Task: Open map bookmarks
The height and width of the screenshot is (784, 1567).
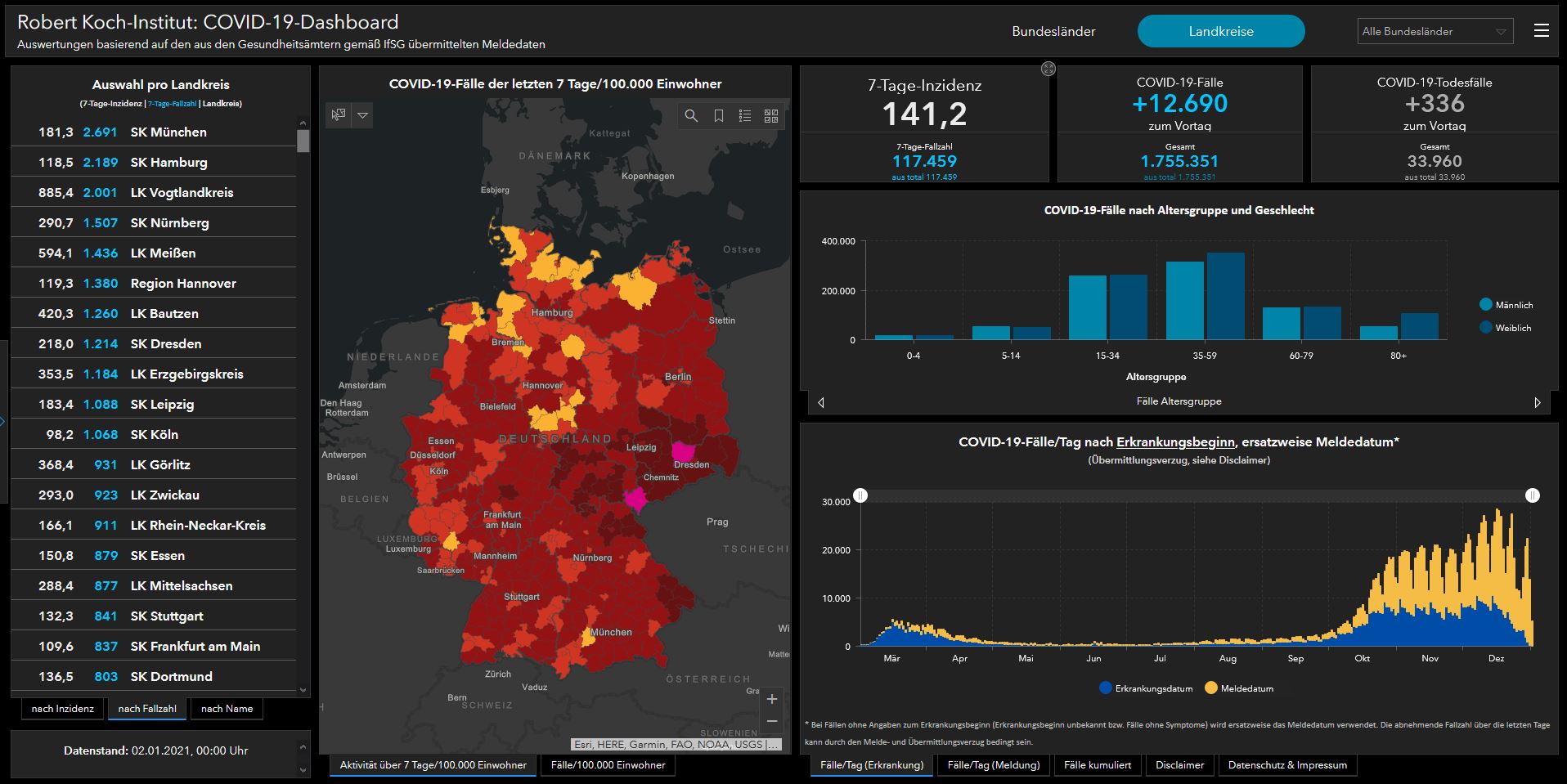Action: (718, 116)
